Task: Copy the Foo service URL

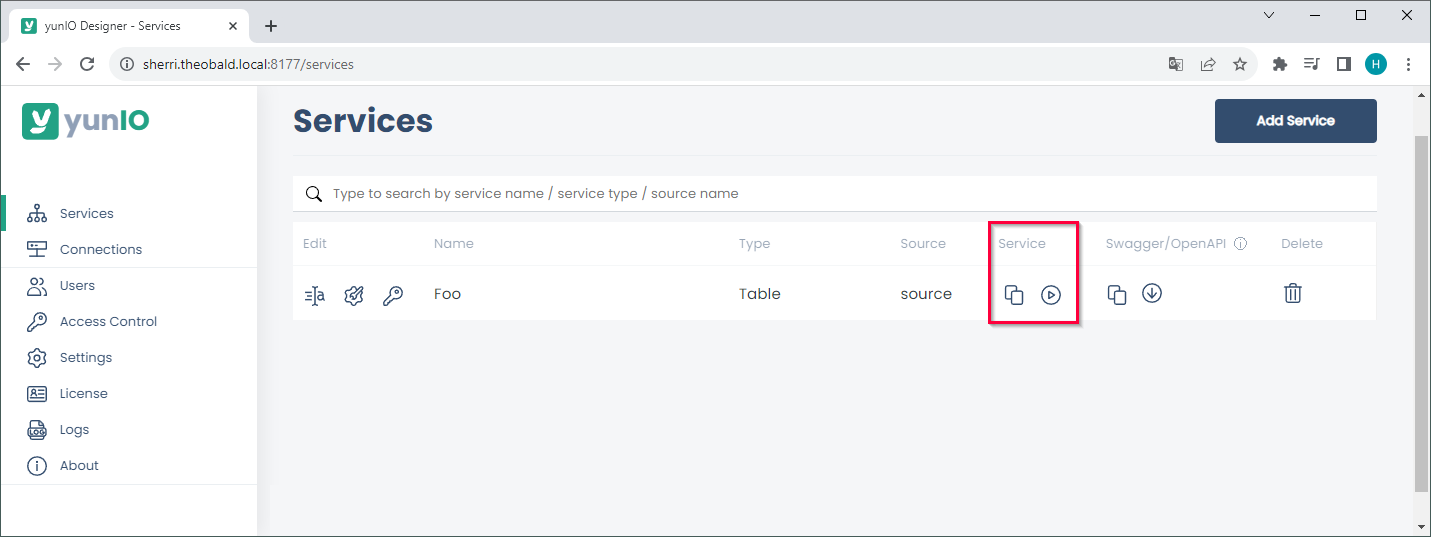Action: click(x=1013, y=295)
